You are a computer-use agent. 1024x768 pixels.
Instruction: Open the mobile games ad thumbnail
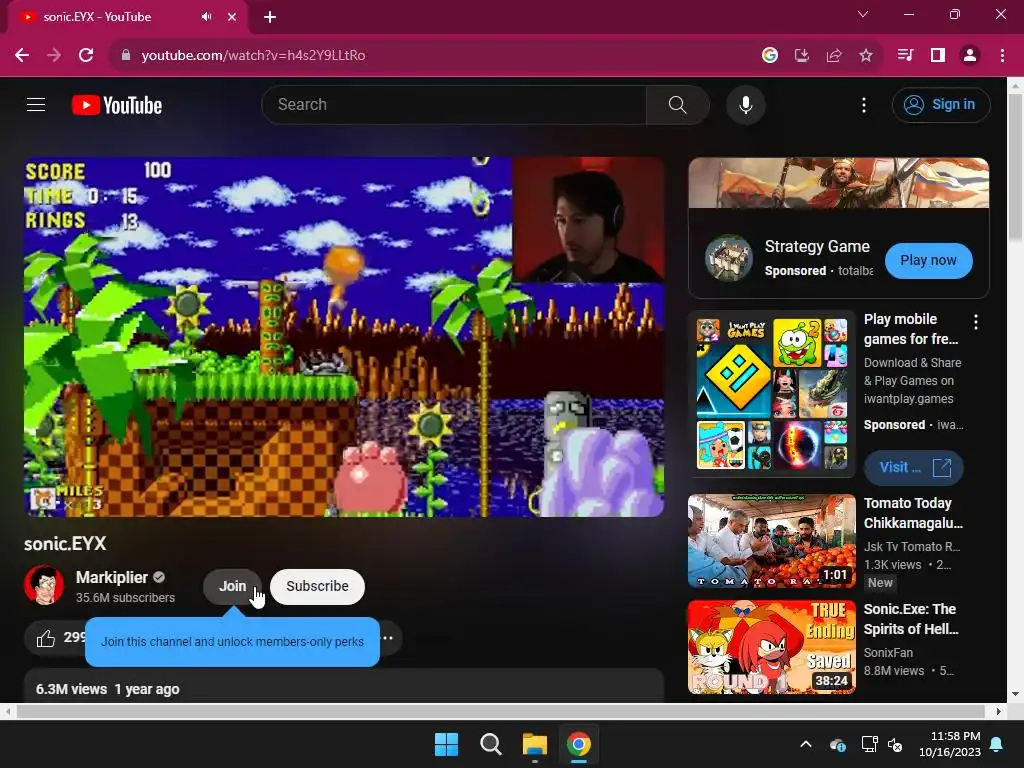772,394
